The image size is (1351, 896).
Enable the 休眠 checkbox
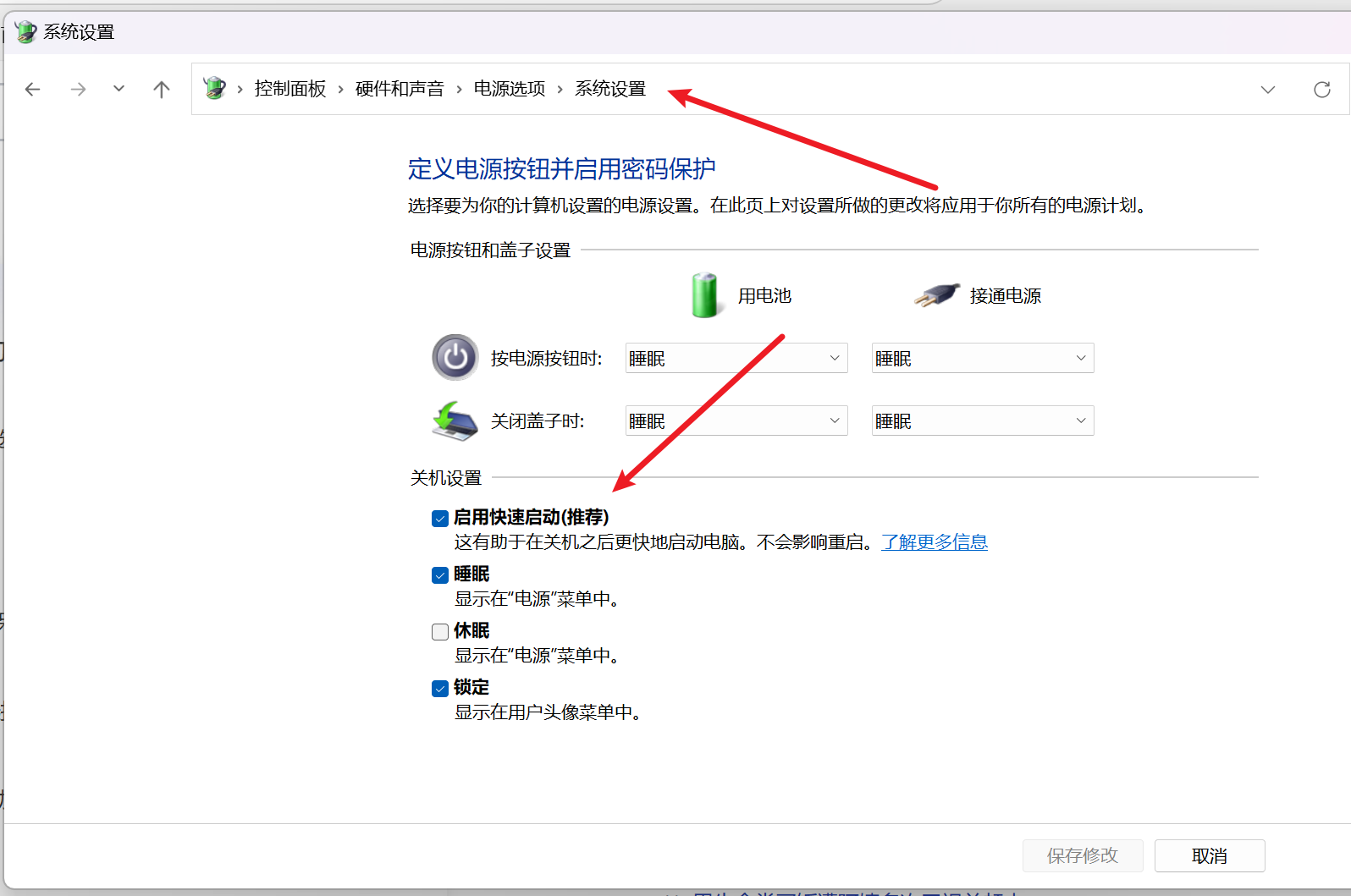pyautogui.click(x=440, y=632)
